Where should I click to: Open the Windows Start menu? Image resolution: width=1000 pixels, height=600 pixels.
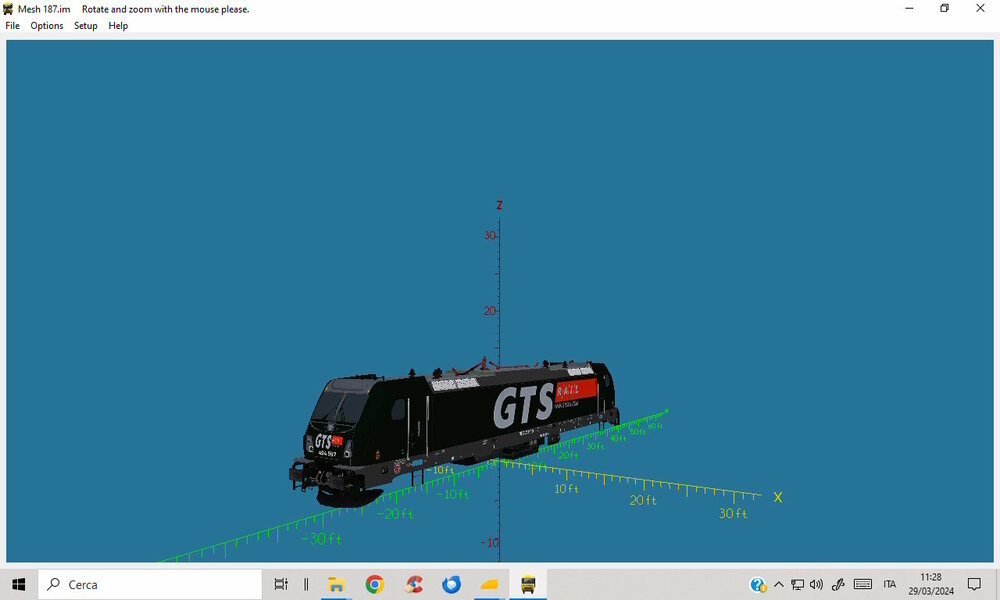[18, 584]
